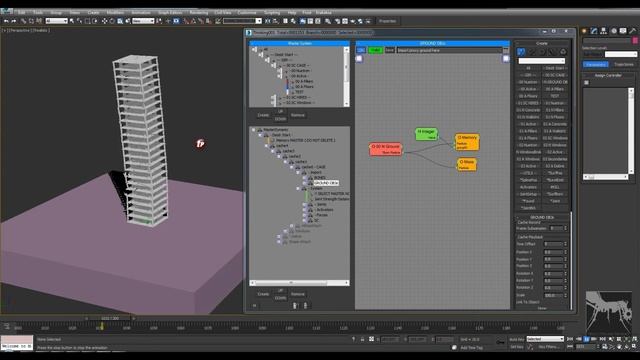Step back with the Previous Frame button
The image size is (640, 360).
click(578, 339)
